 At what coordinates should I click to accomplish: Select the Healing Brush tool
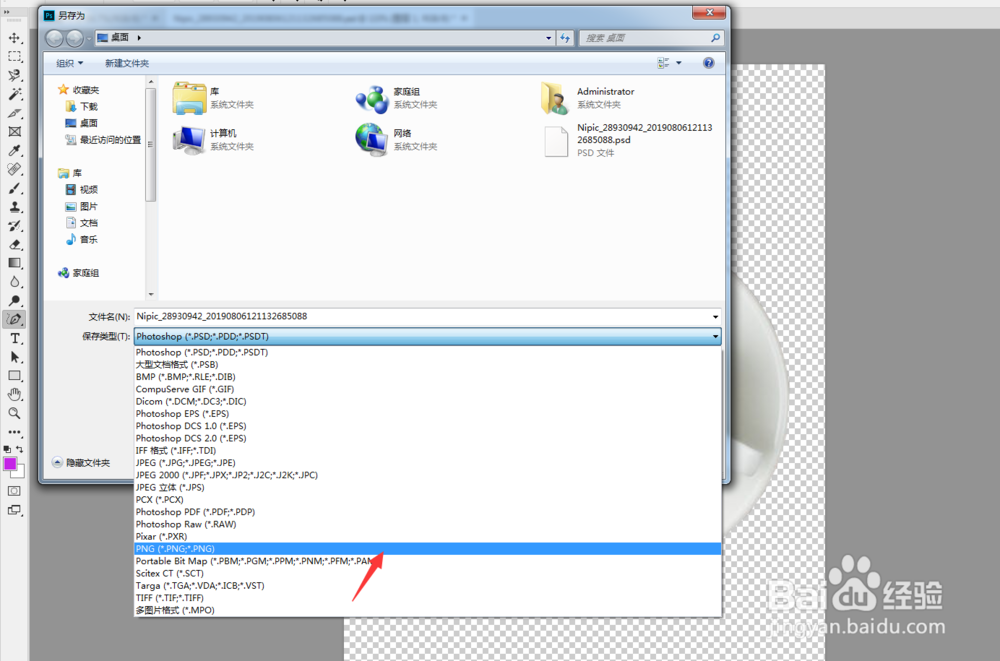point(14,169)
